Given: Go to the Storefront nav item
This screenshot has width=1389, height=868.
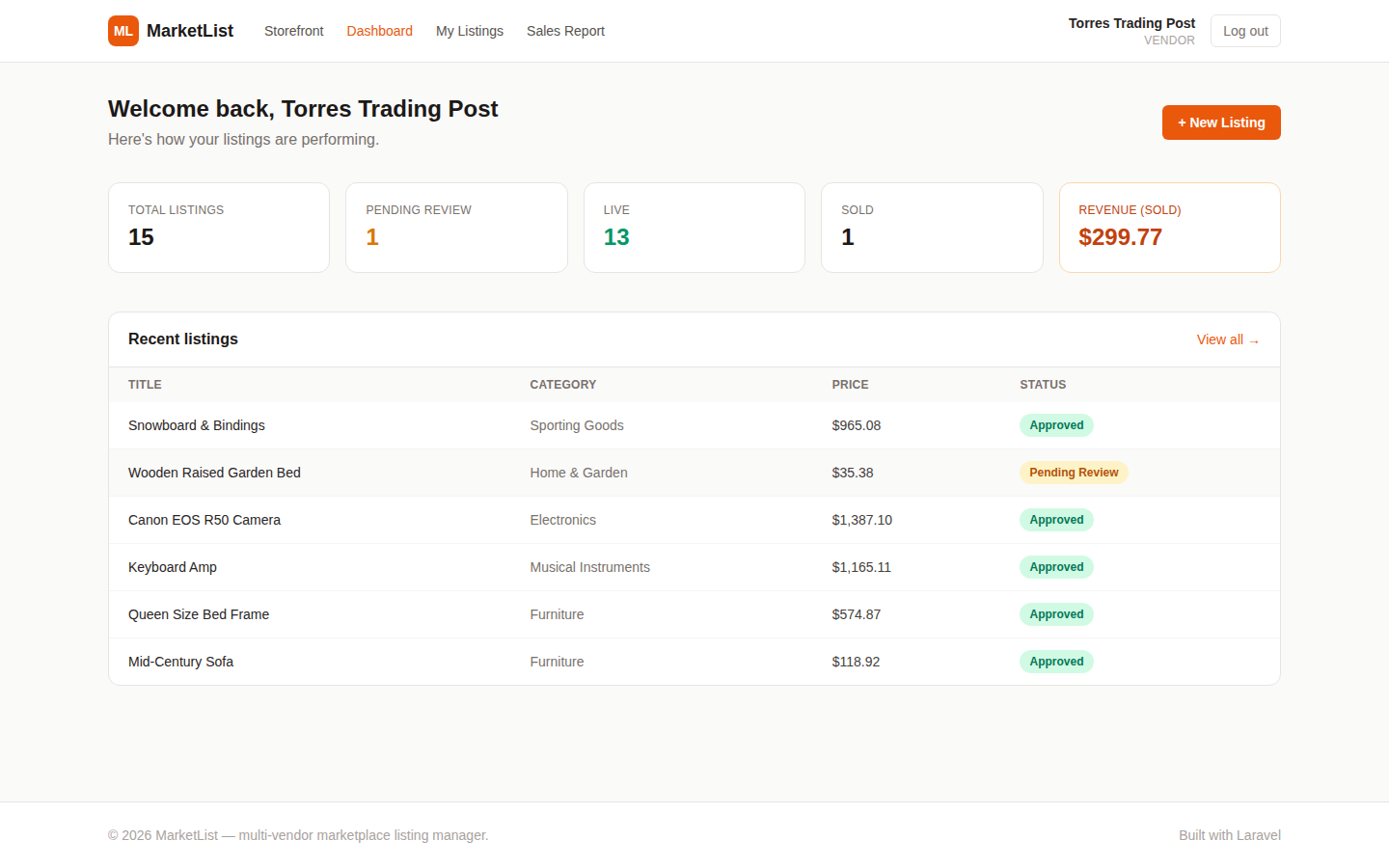Looking at the screenshot, I should pyautogui.click(x=294, y=31).
